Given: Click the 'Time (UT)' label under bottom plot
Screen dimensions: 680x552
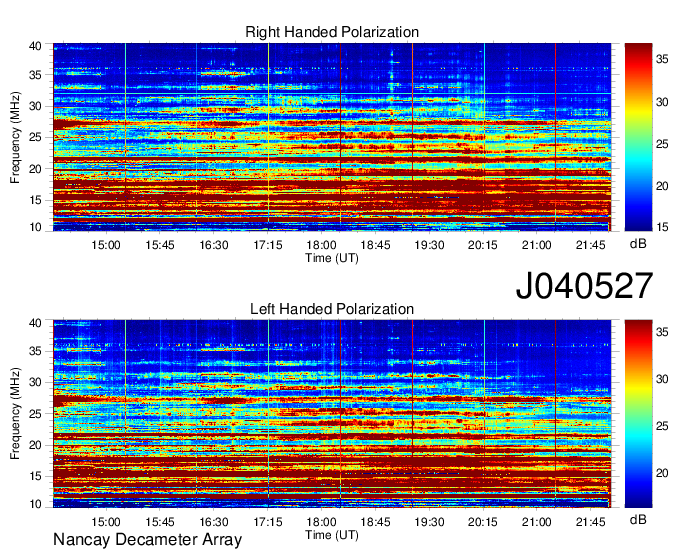Looking at the screenshot, I should coord(332,535).
